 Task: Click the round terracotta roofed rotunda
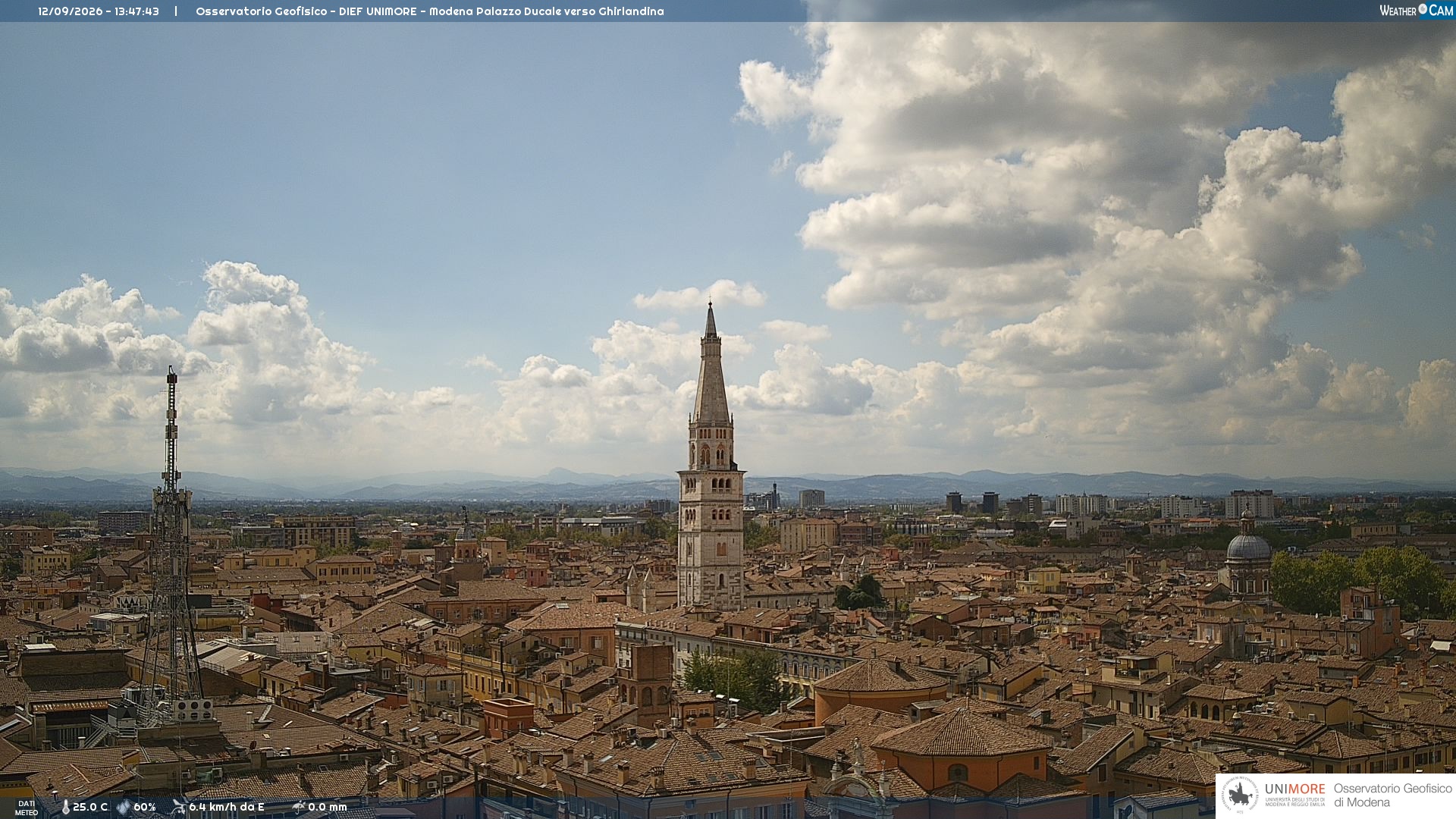click(880, 686)
